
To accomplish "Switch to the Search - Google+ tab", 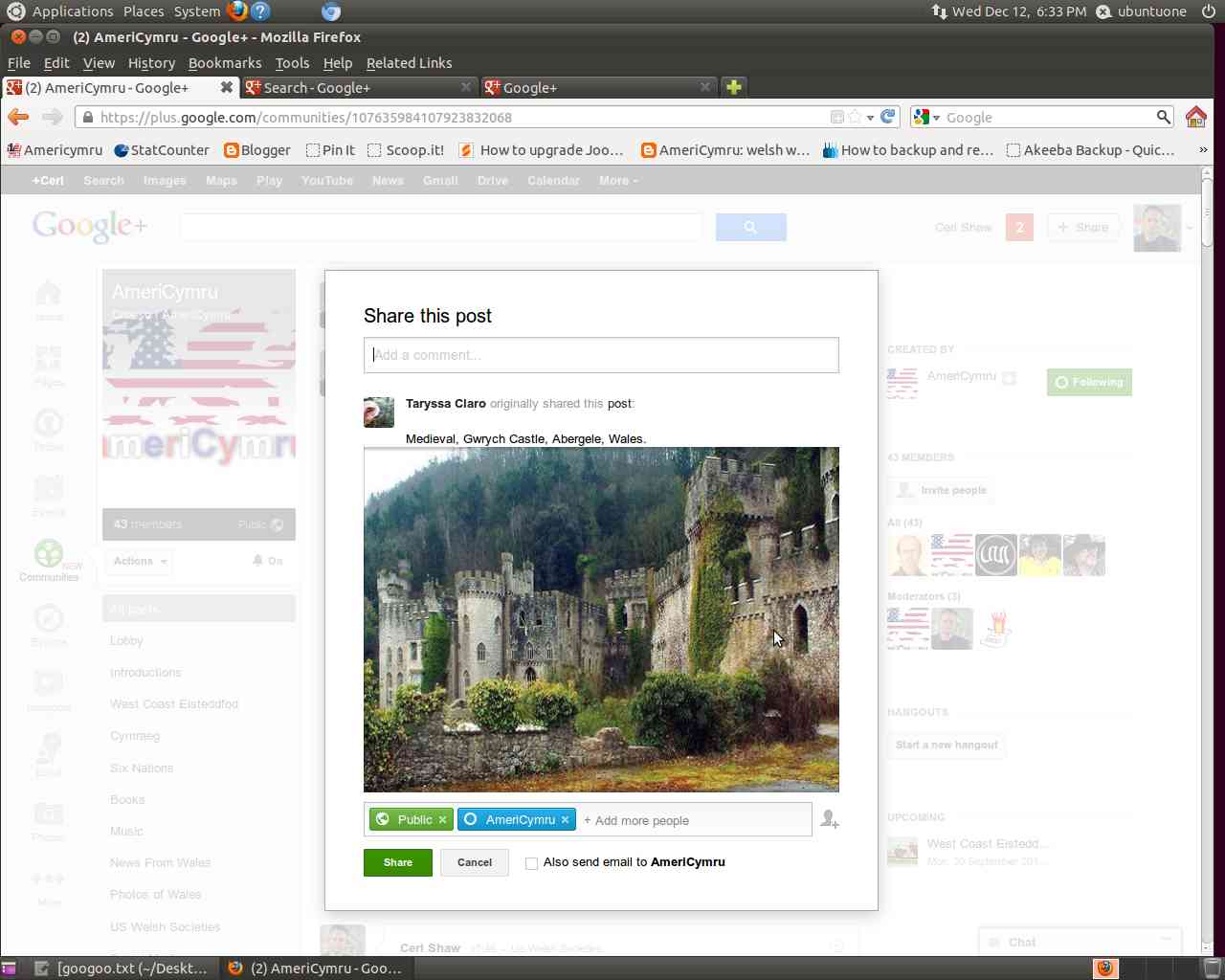I will [359, 87].
